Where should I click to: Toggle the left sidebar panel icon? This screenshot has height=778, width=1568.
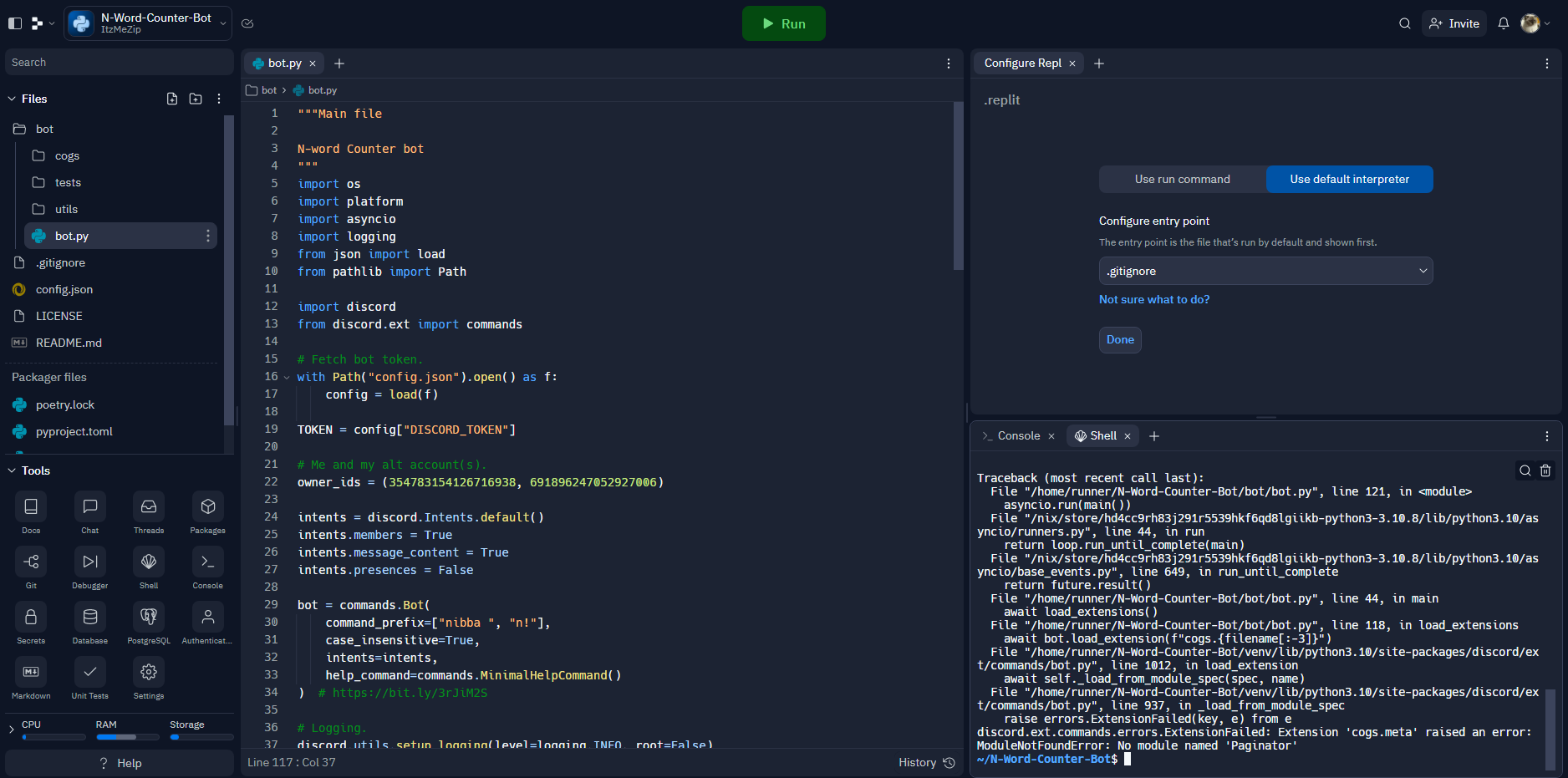pos(14,23)
